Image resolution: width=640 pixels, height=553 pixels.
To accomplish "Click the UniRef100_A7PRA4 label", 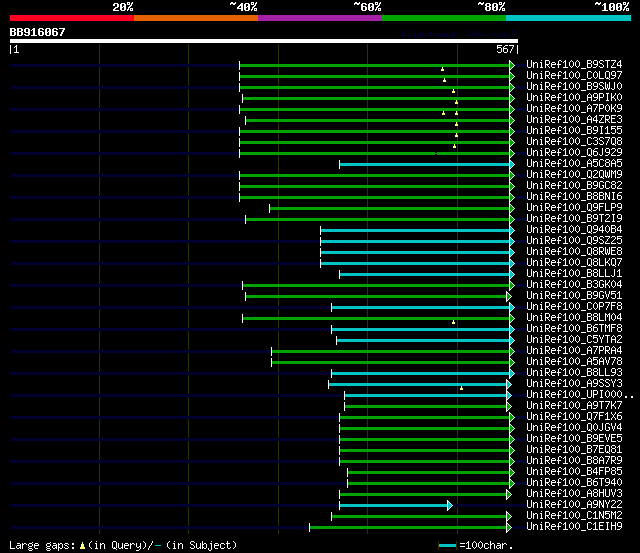I will click(x=574, y=351).
